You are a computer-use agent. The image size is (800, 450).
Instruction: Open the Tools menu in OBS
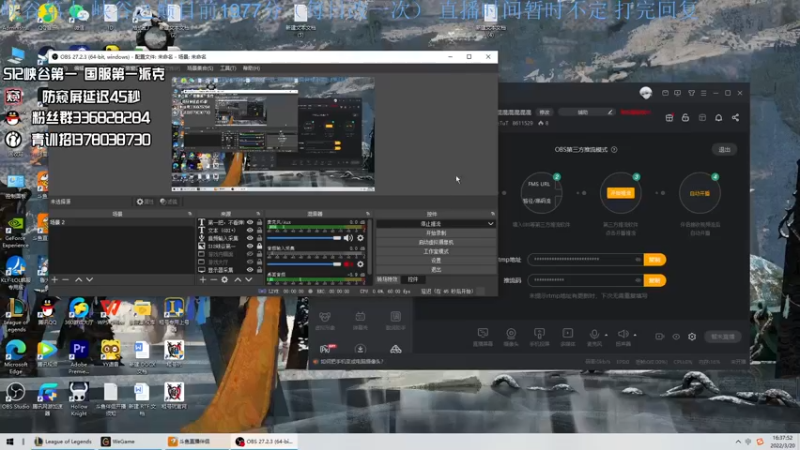click(228, 68)
